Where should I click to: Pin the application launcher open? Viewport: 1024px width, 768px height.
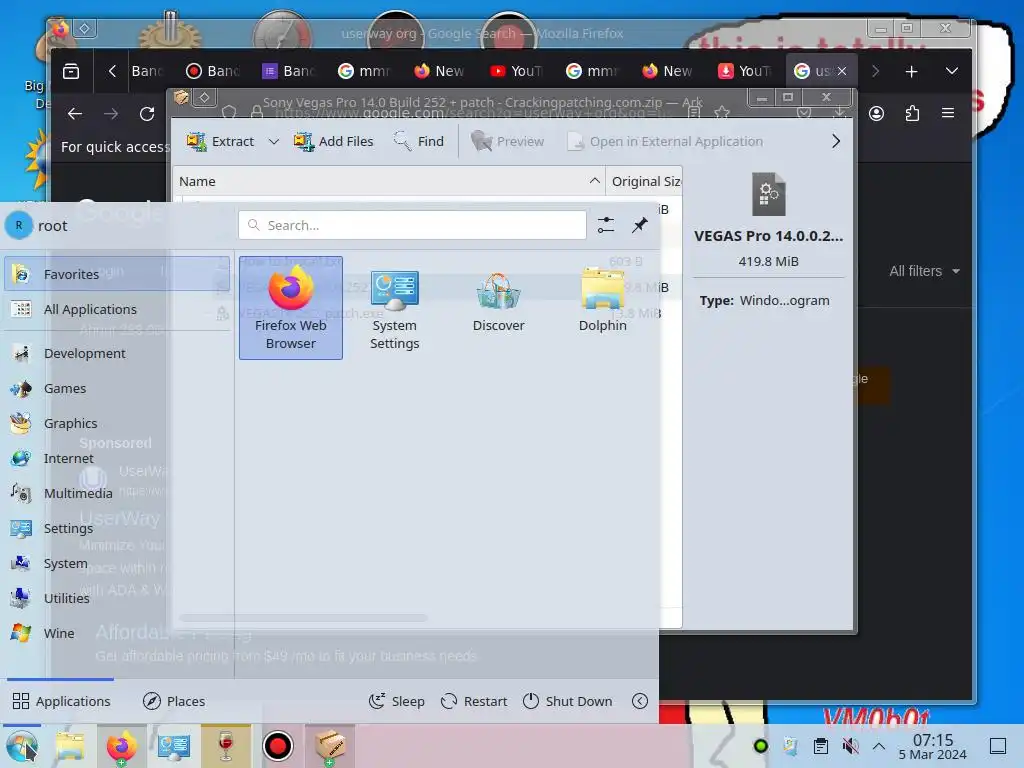pos(639,225)
